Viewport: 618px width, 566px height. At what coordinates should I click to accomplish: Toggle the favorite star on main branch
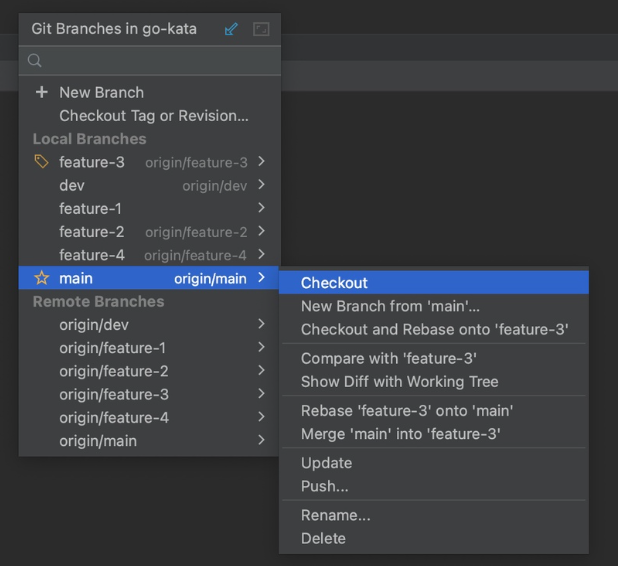[x=42, y=278]
